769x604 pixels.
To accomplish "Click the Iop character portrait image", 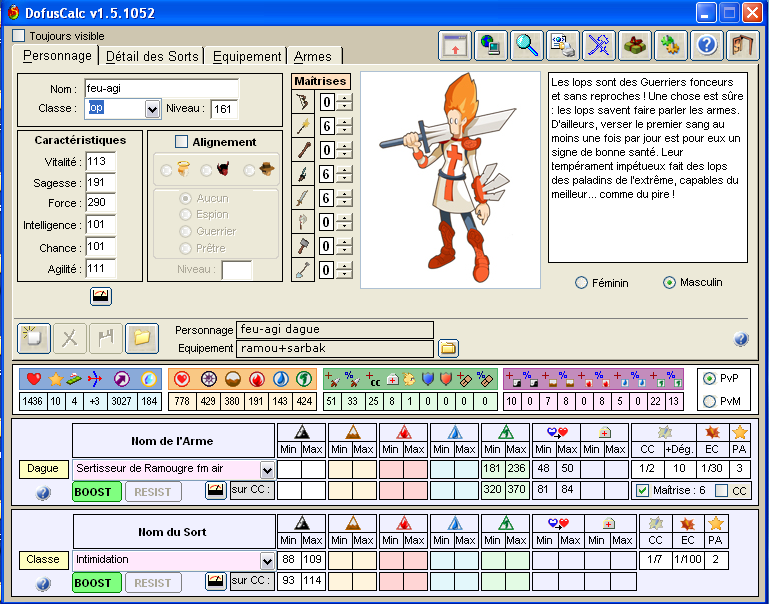I will click(x=450, y=180).
